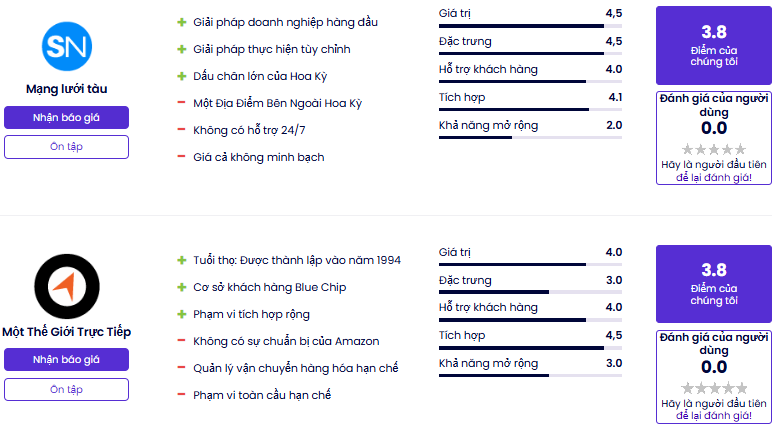This screenshot has width=775, height=428.
Task: Click Ôn tập button under Mạng lưới tàu
Action: (66, 147)
